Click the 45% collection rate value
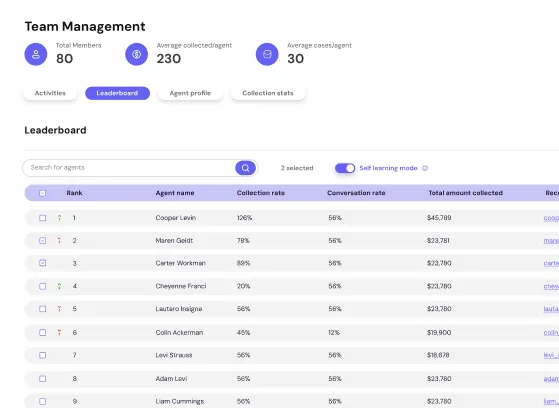559x408 pixels. (243, 332)
